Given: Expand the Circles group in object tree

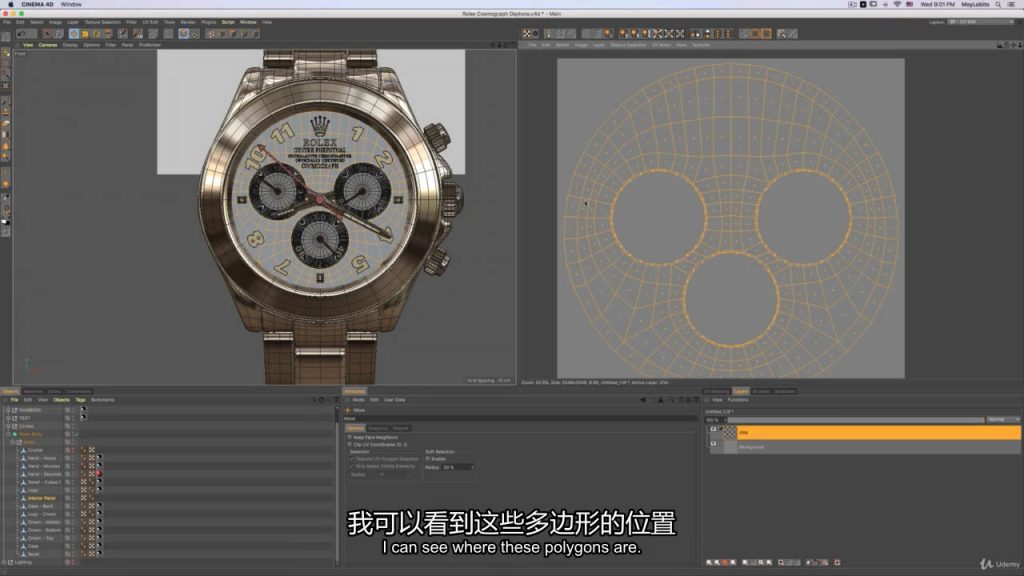Looking at the screenshot, I should coord(8,426).
